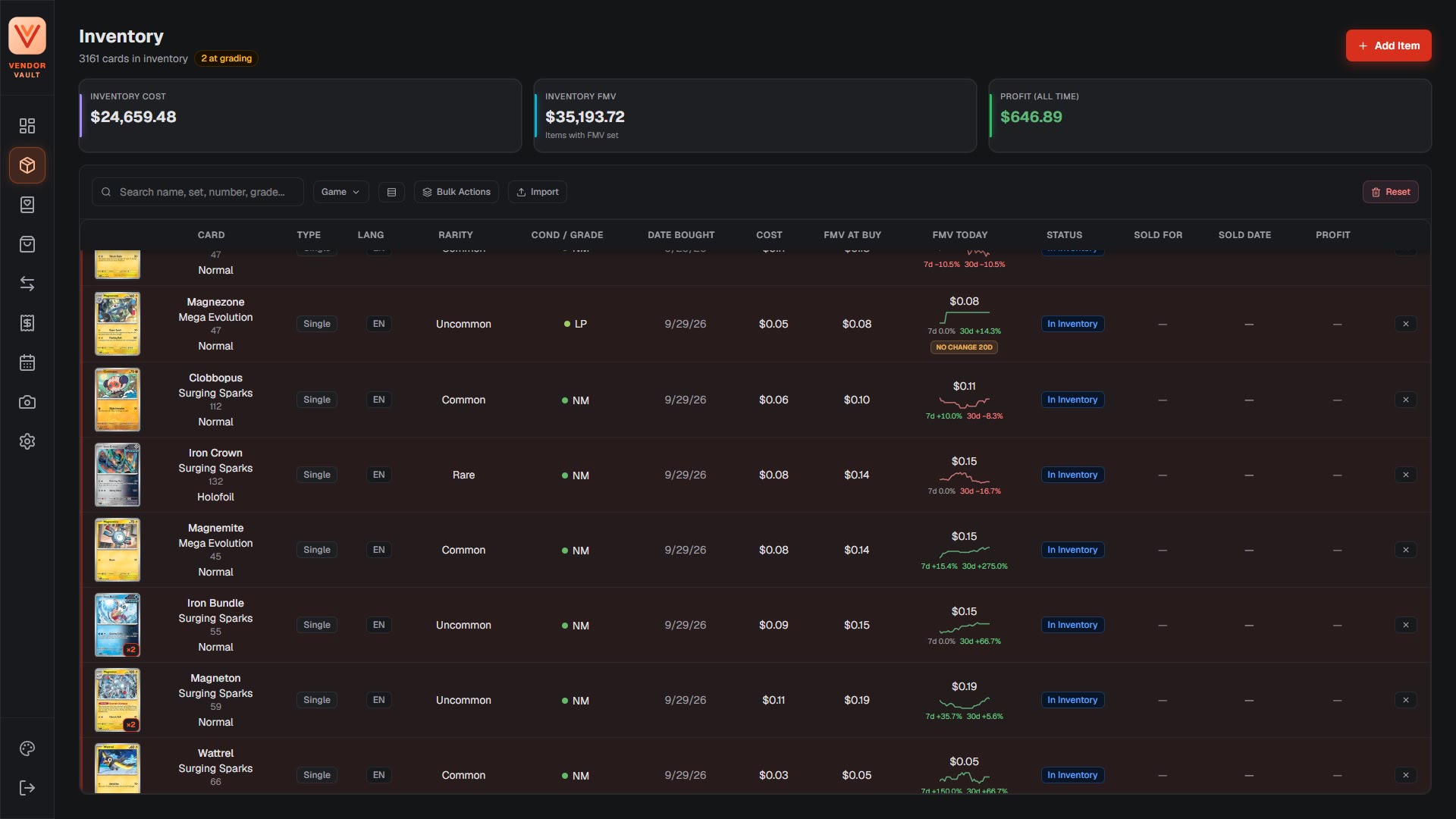Screen dimensions: 1456x819
Task: Click the Add Item button
Action: coord(1389,45)
